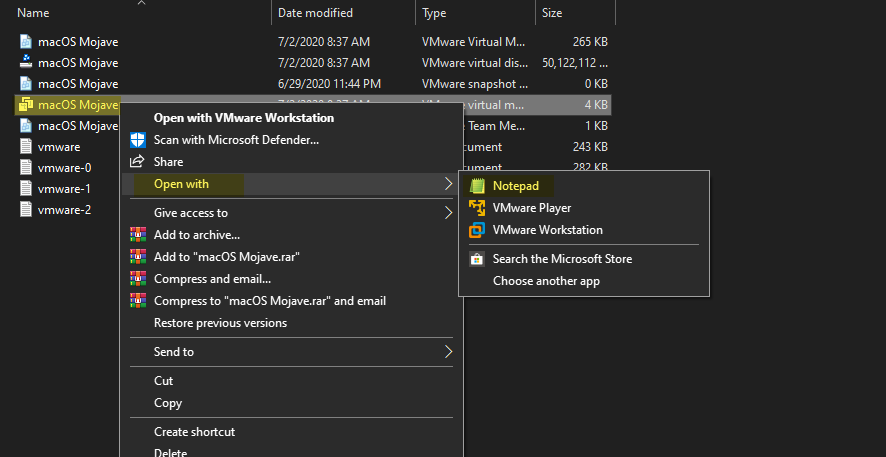Click the Microsoft Defender shield icon
Viewport: 886px width, 457px height.
tap(138, 140)
